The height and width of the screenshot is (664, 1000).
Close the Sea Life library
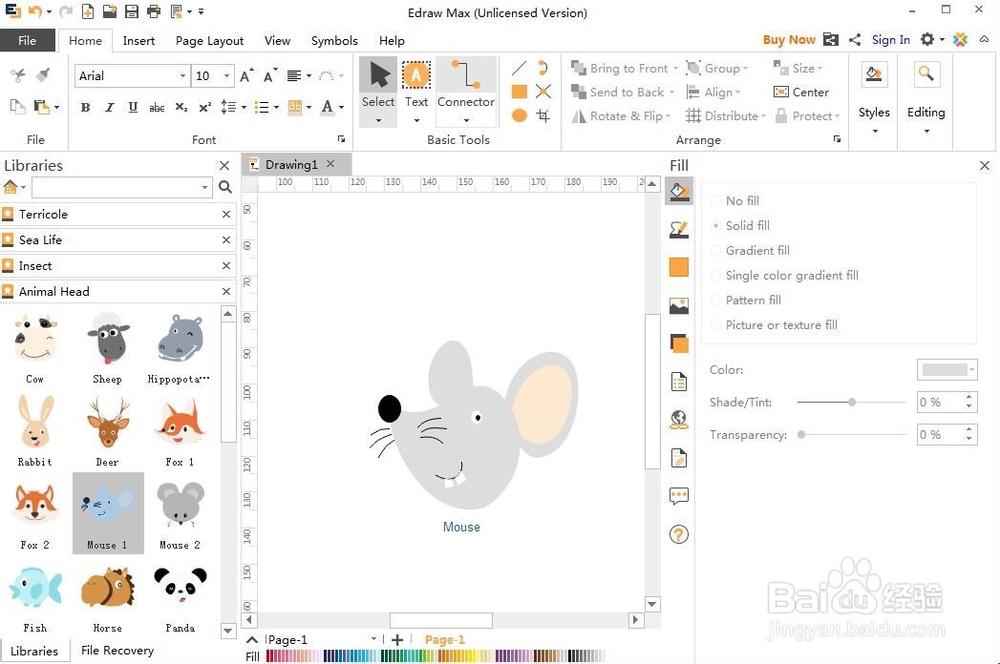(226, 240)
